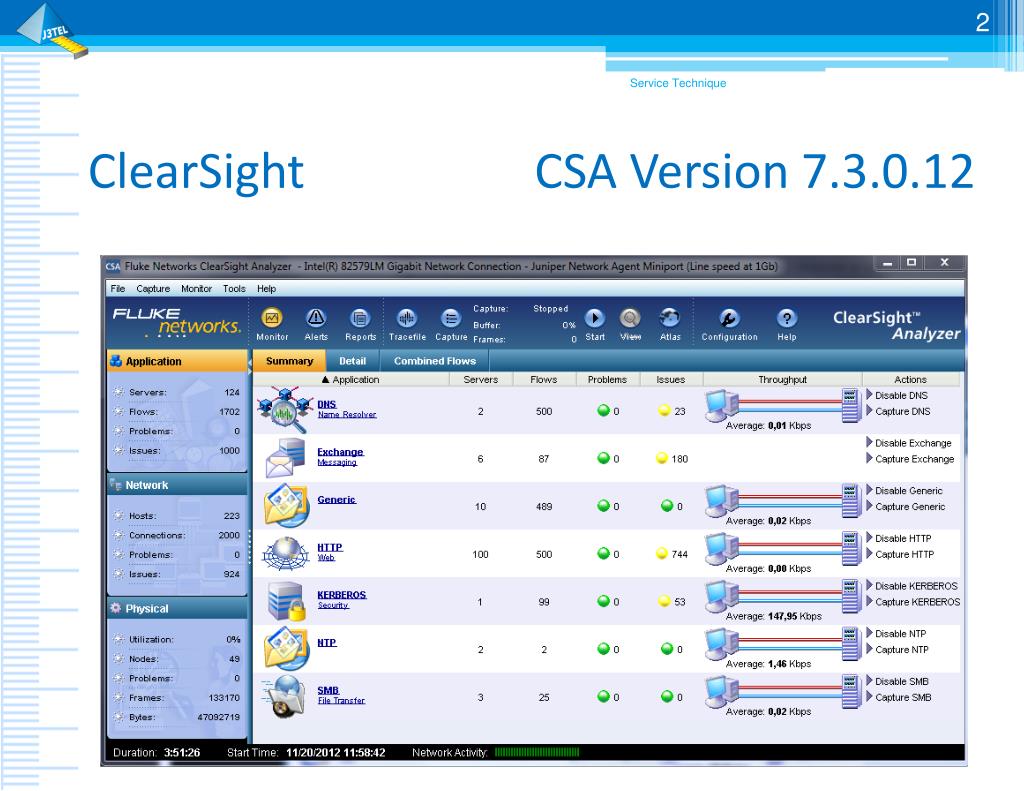
Task: Click DNS yellow issues indicator 23
Action: pos(664,410)
